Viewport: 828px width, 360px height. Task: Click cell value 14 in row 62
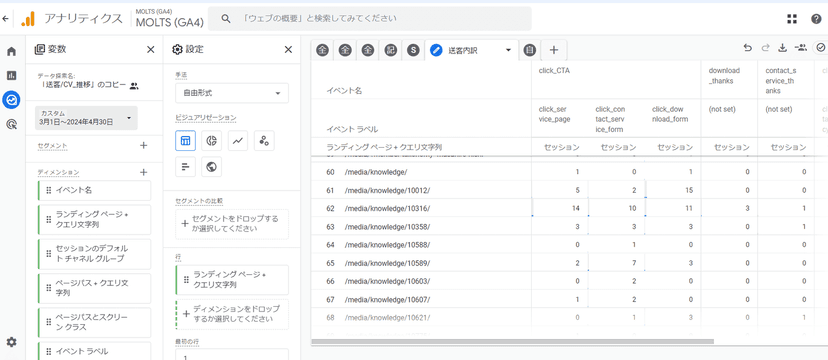coord(576,209)
